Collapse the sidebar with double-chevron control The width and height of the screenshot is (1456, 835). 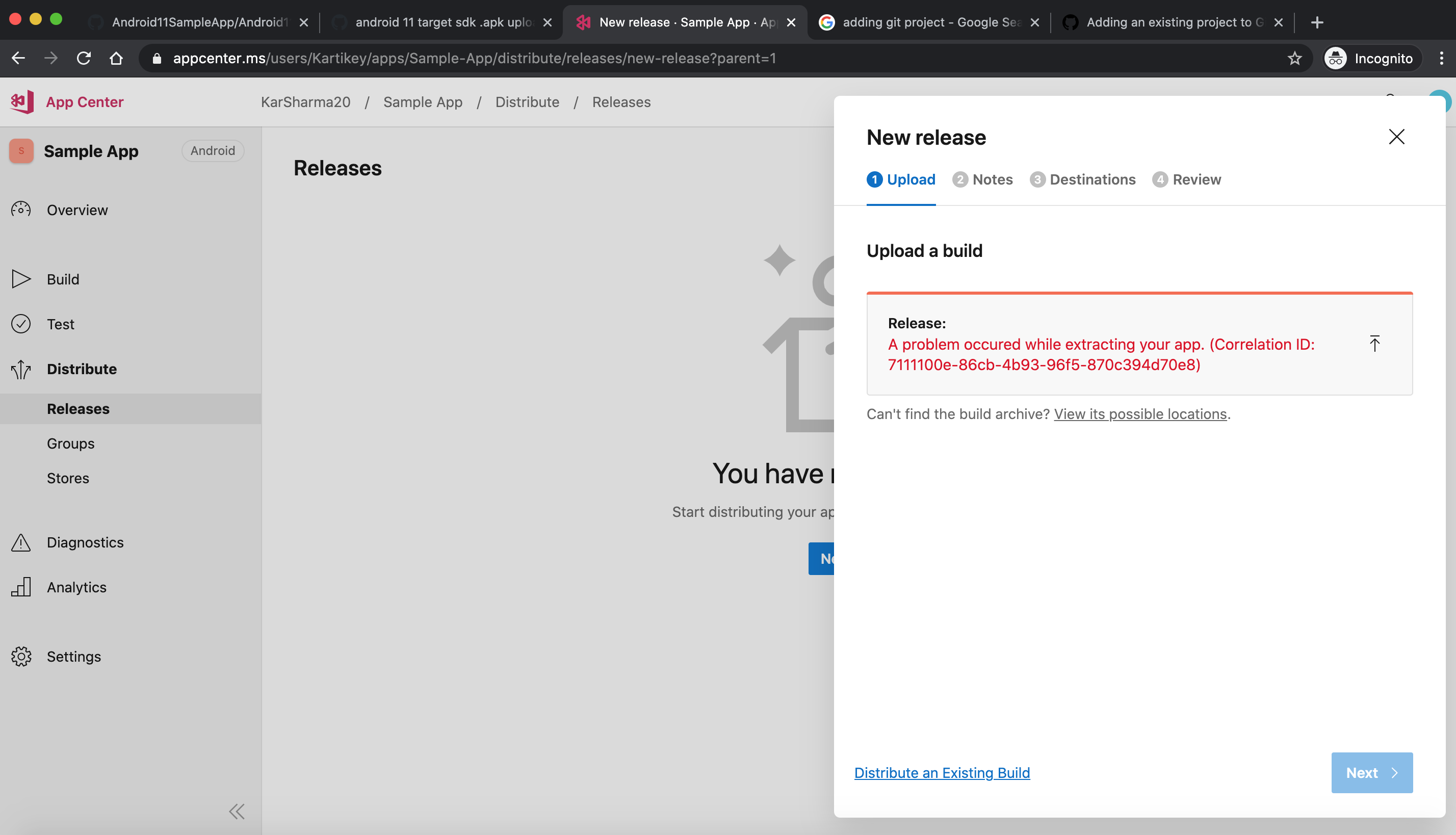pyautogui.click(x=236, y=811)
